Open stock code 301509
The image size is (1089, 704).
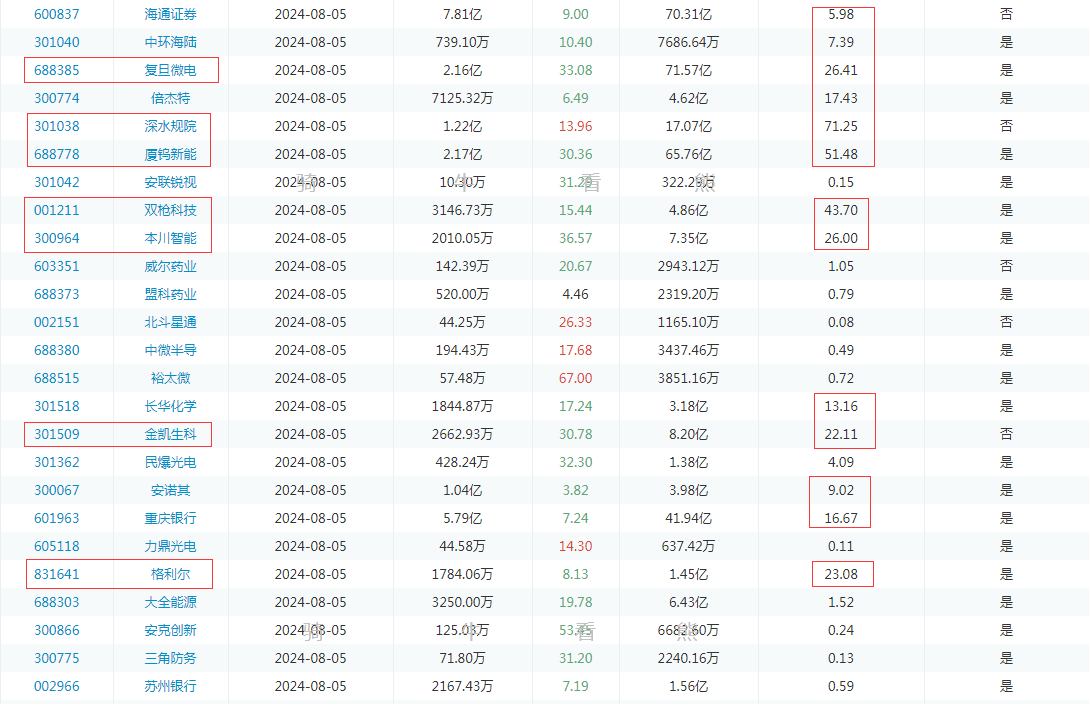pos(57,435)
